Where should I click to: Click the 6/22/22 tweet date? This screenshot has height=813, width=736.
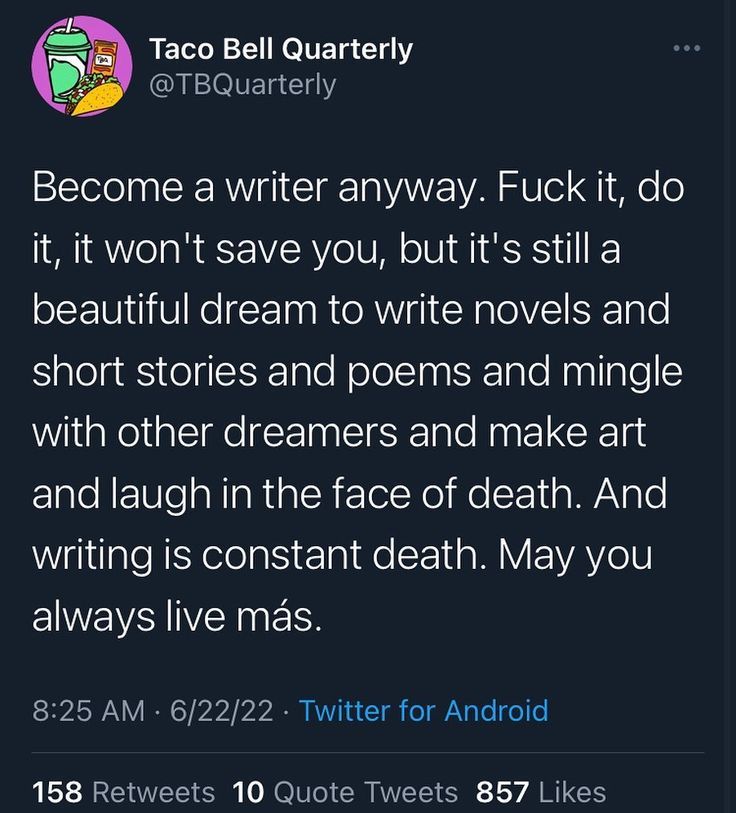[220, 711]
